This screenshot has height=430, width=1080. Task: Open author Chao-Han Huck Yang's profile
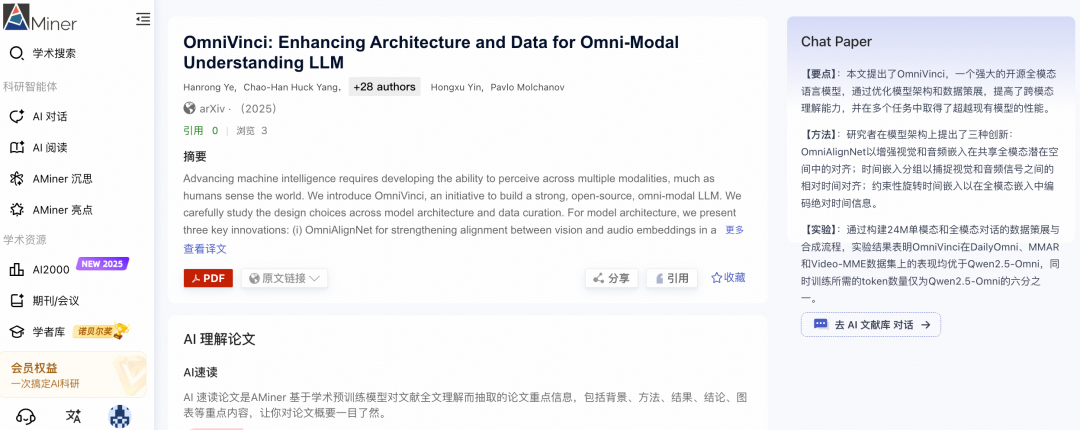coord(292,88)
